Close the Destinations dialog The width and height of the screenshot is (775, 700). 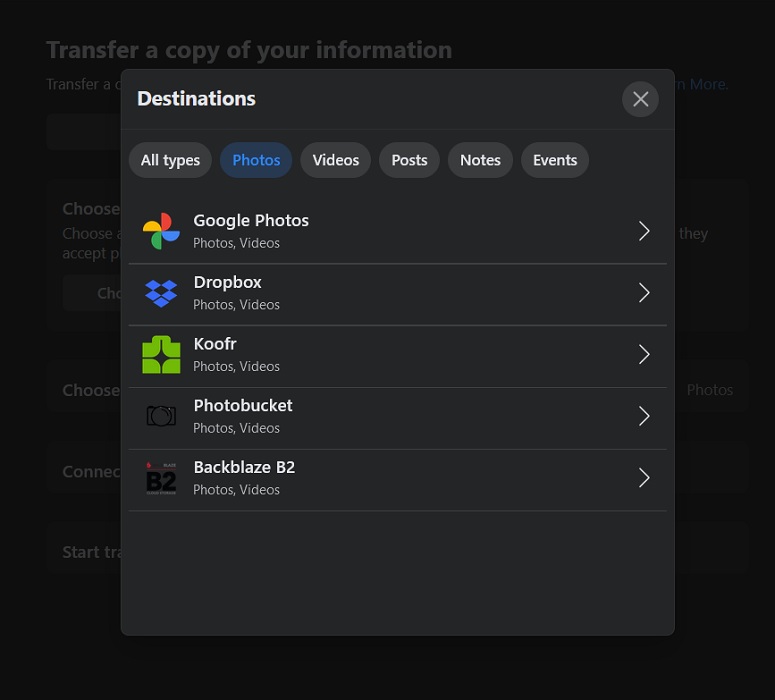(640, 99)
